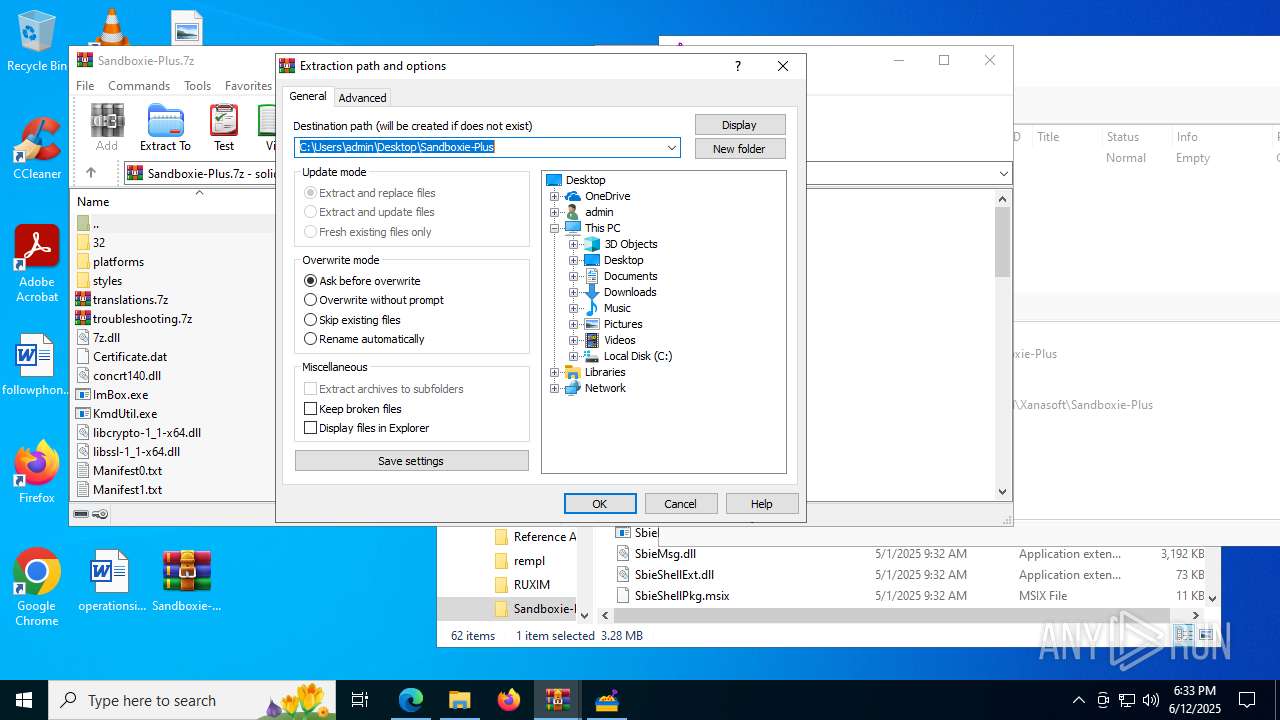Select Rename automatically option
The width and height of the screenshot is (1280, 720).
(x=364, y=339)
